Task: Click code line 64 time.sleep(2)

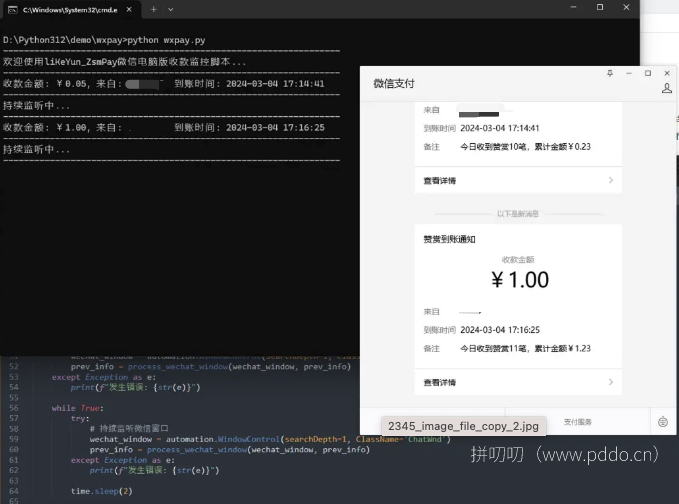Action: click(x=102, y=491)
